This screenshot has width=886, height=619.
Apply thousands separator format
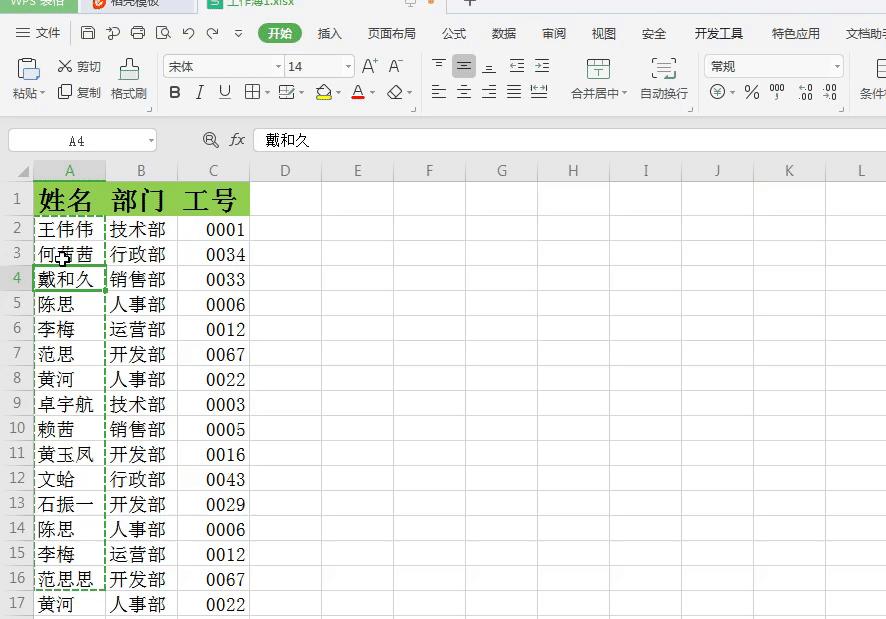777,92
